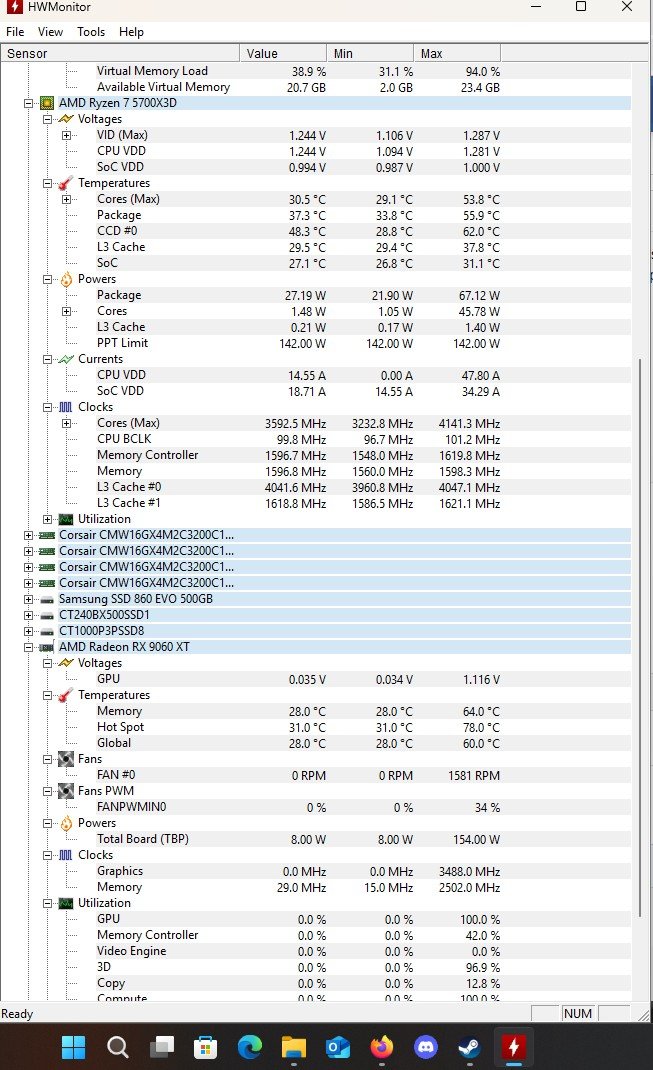The width and height of the screenshot is (653, 1070).
Task: Open Steam from taskbar
Action: pos(469,1047)
